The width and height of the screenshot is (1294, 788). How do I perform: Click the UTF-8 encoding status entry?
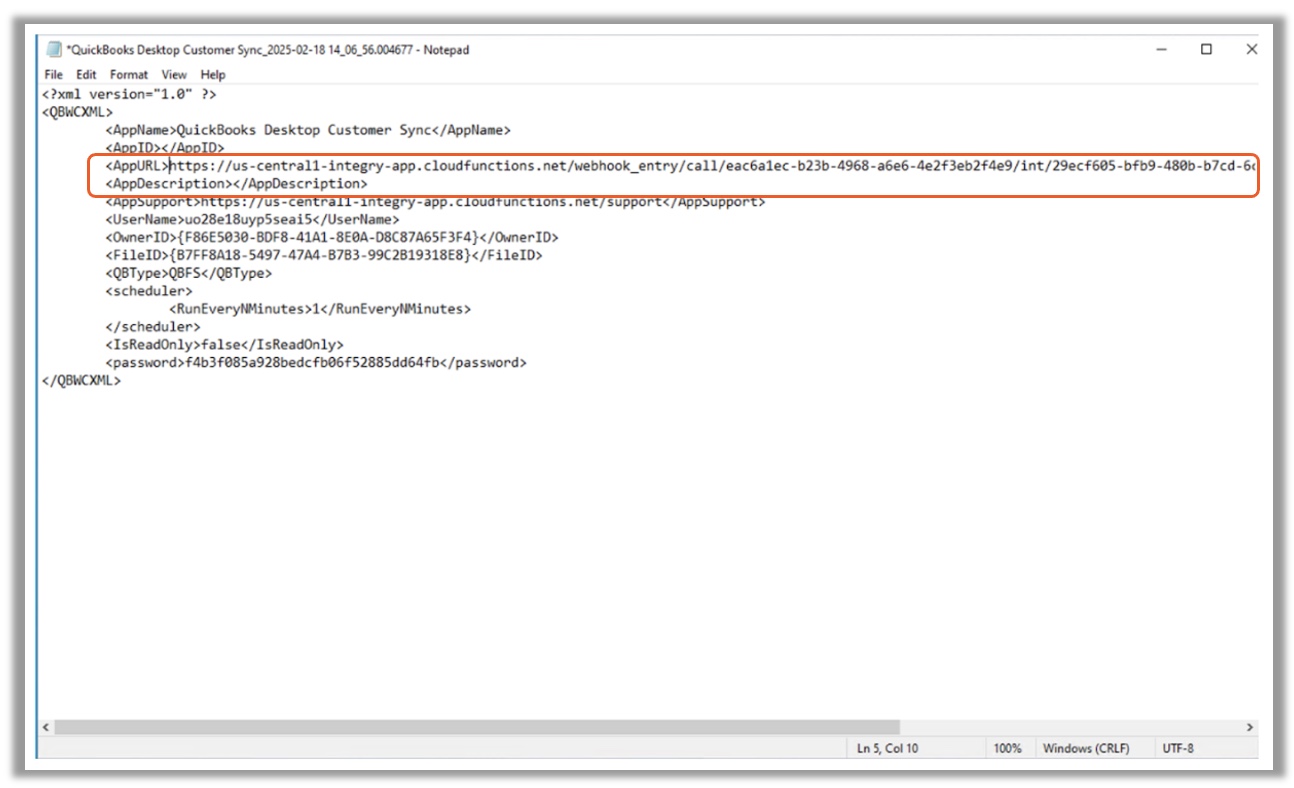1177,748
